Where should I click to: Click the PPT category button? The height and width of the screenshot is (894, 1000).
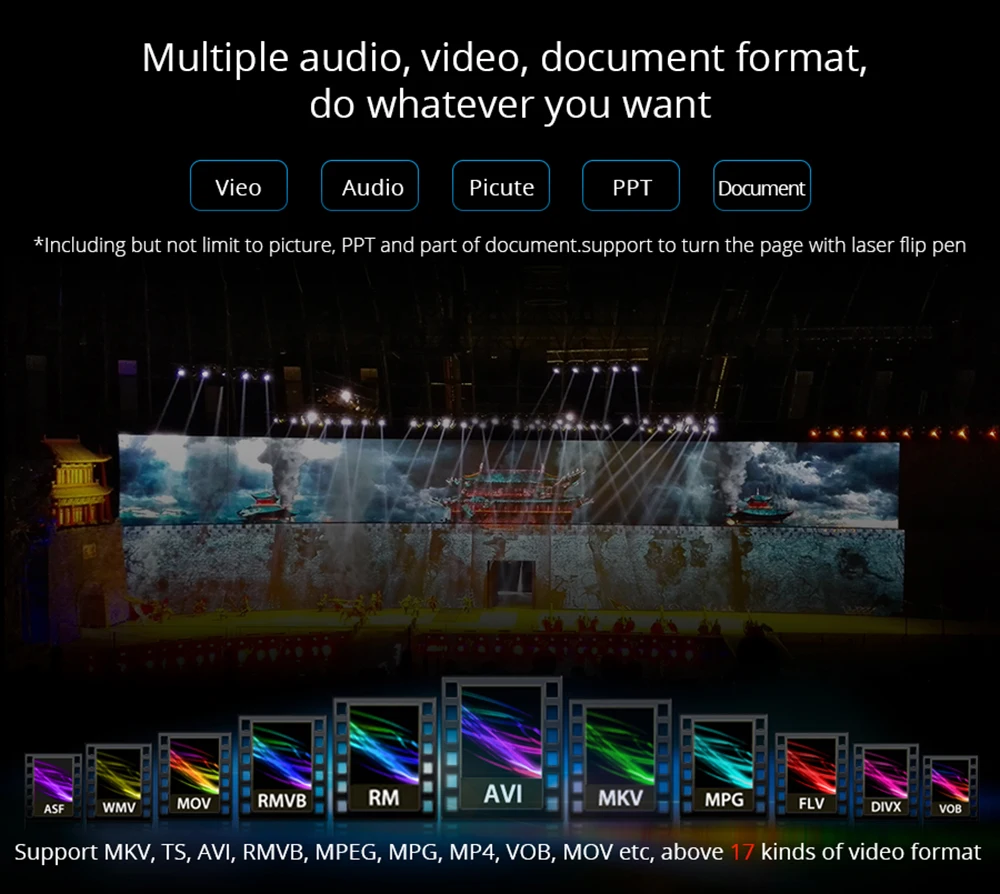coord(631,186)
